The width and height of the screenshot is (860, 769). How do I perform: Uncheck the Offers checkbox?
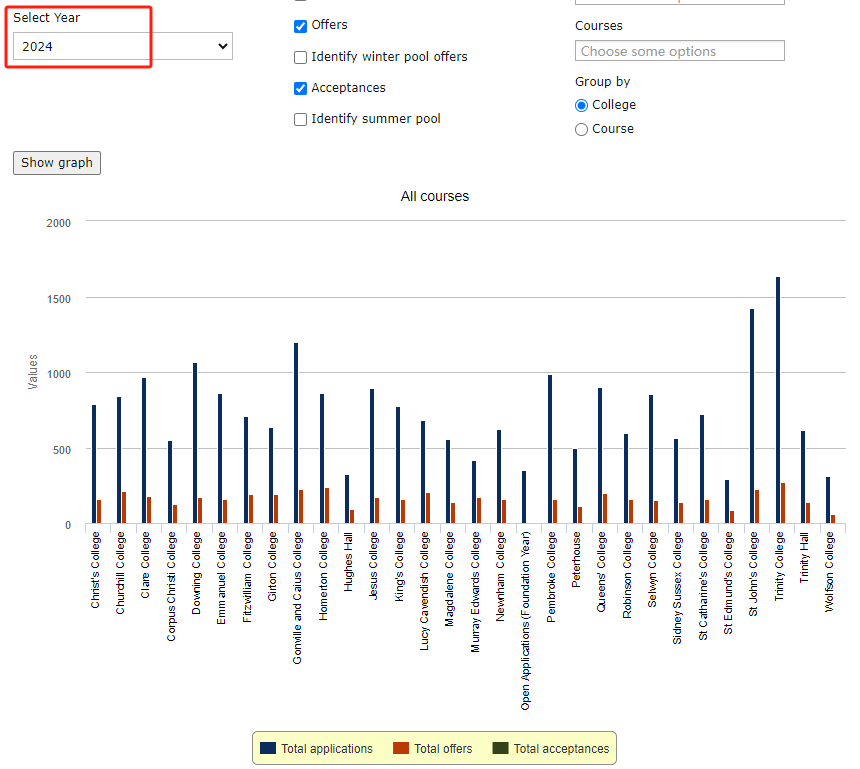coord(301,26)
